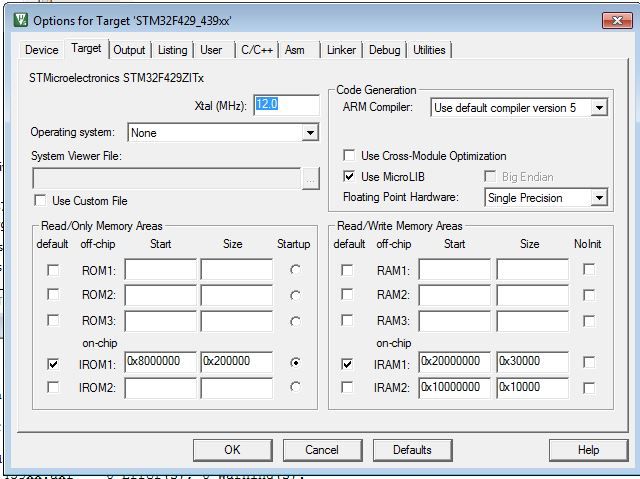Screen dimensions: 640x479
Task: Click the Help button
Action: coord(588,450)
